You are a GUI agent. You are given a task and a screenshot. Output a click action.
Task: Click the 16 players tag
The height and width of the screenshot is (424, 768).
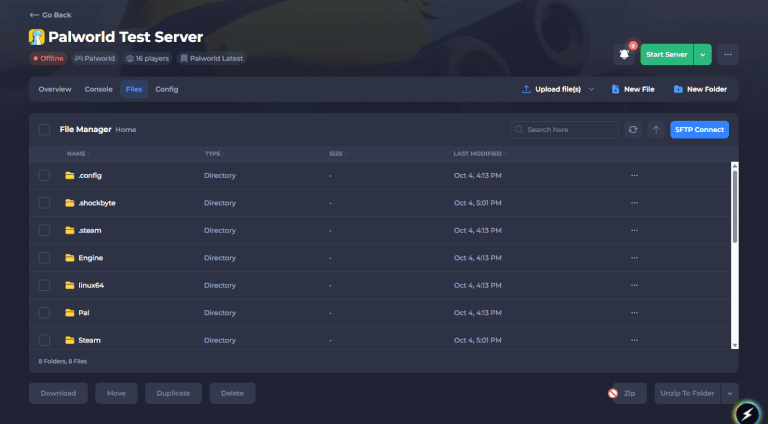point(147,58)
